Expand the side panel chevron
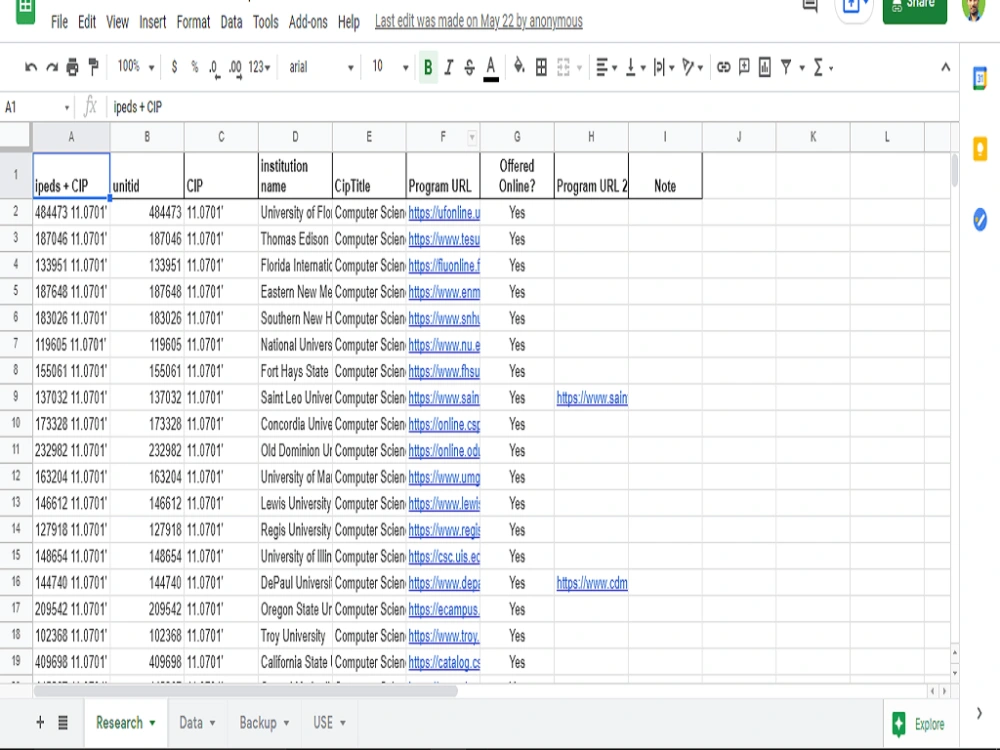The width and height of the screenshot is (1000, 750). (x=979, y=713)
